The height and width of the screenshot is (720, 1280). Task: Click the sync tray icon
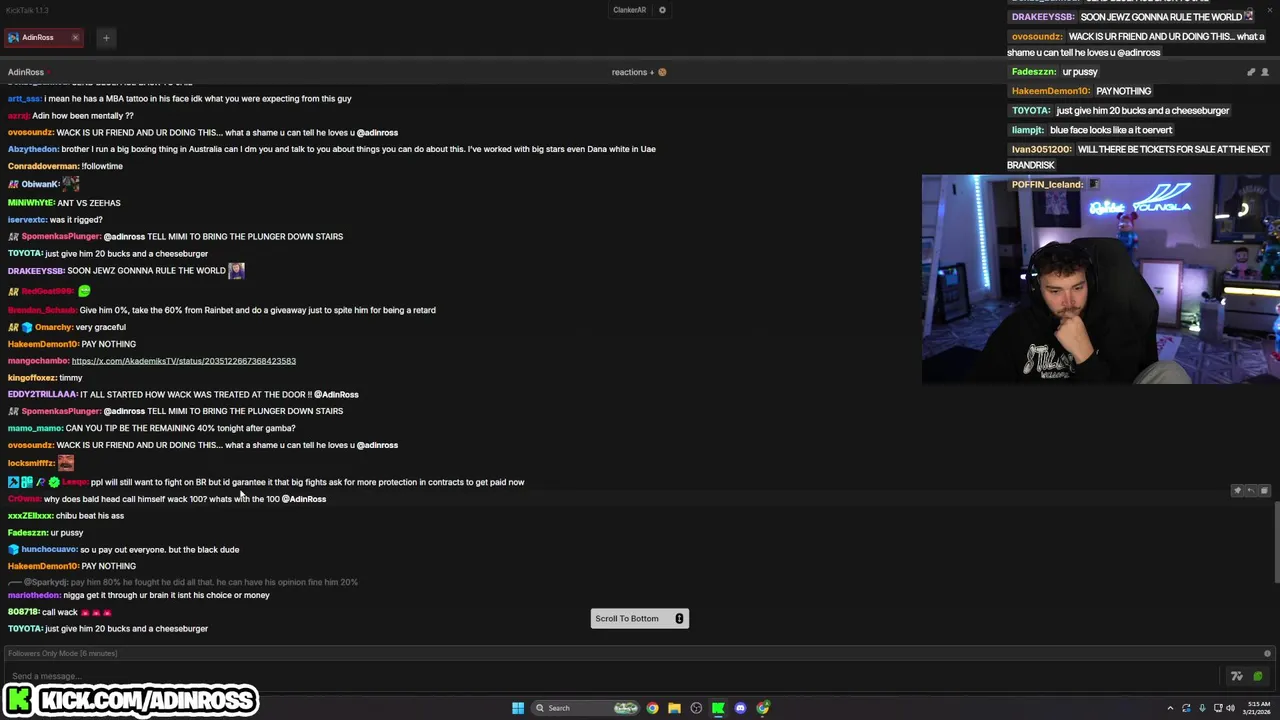point(1186,708)
